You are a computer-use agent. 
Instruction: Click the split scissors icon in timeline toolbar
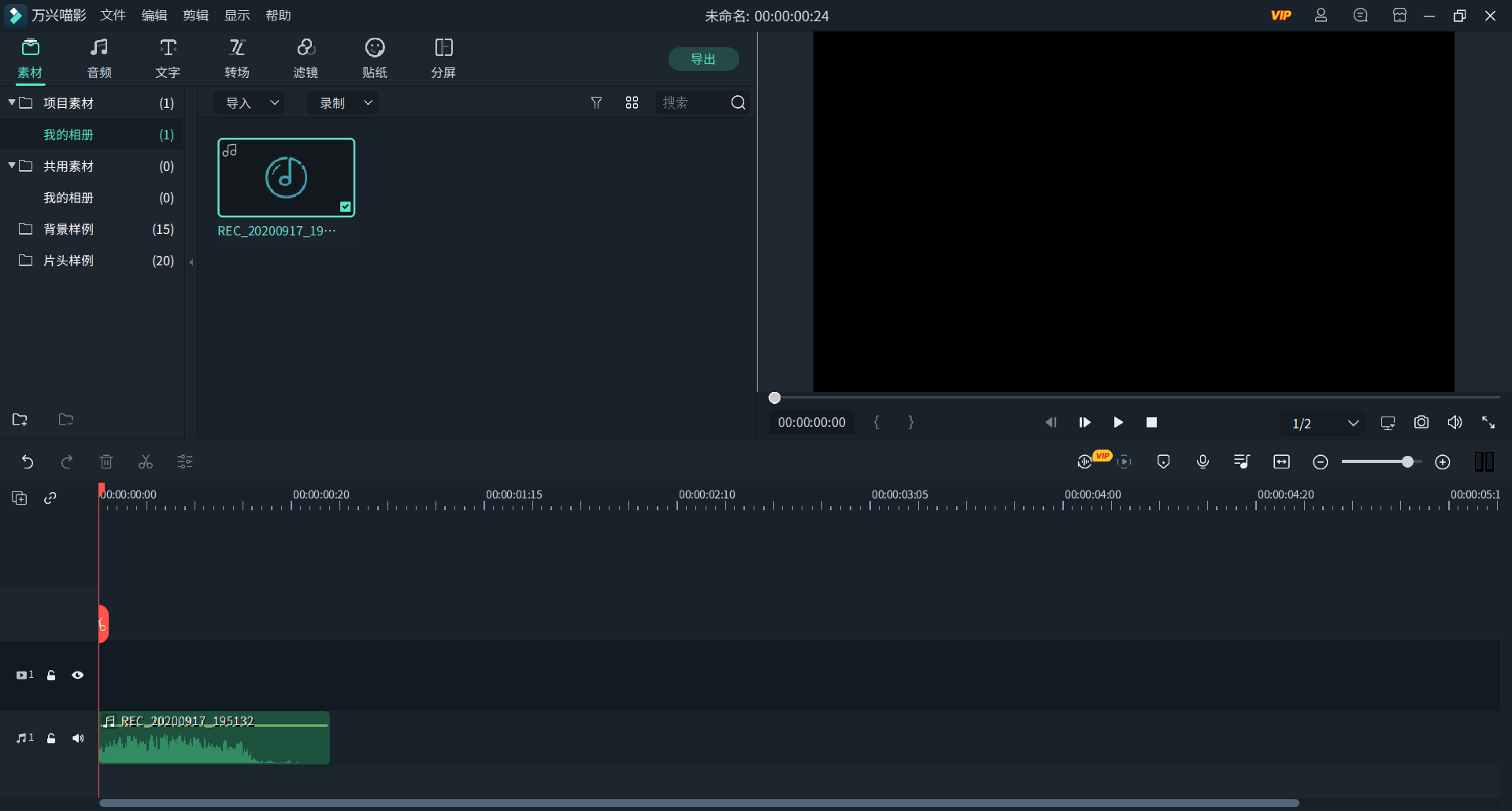(146, 462)
